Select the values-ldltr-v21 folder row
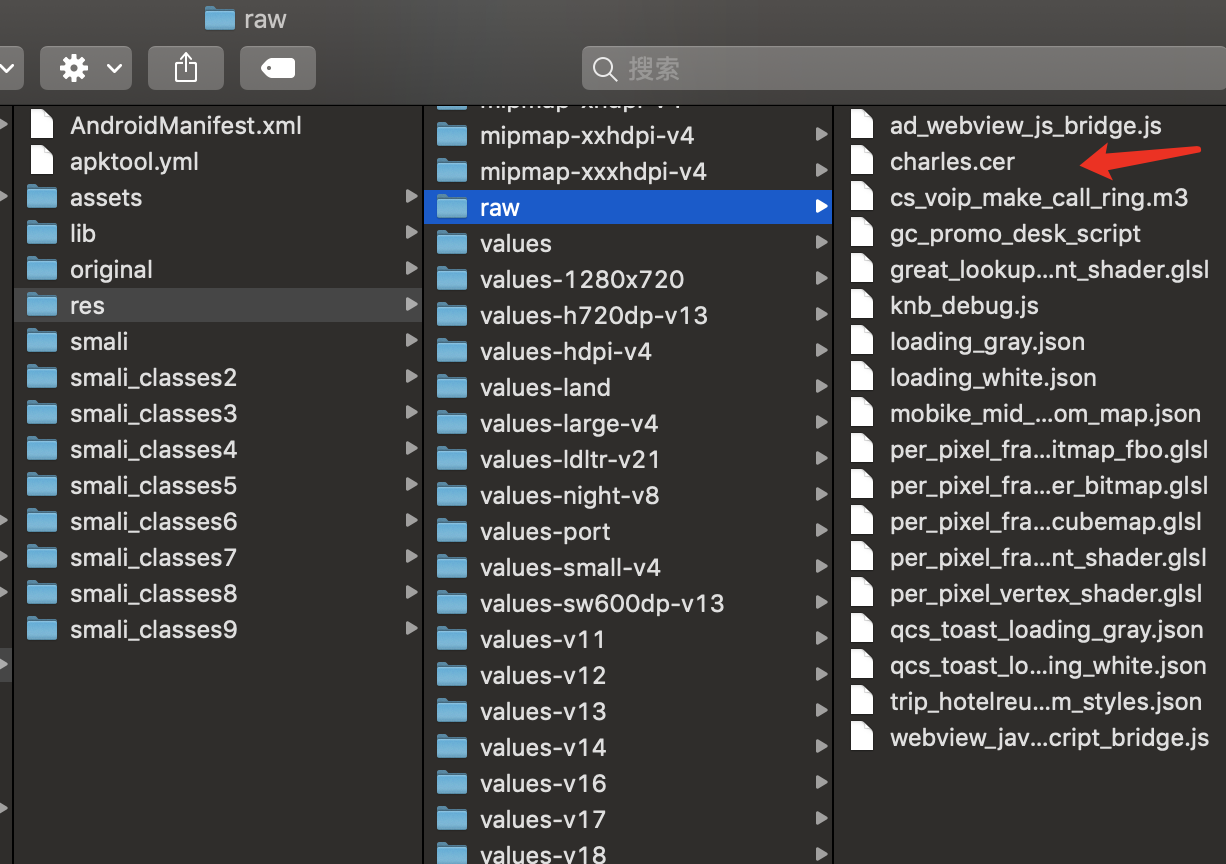The width and height of the screenshot is (1226, 864). (628, 459)
